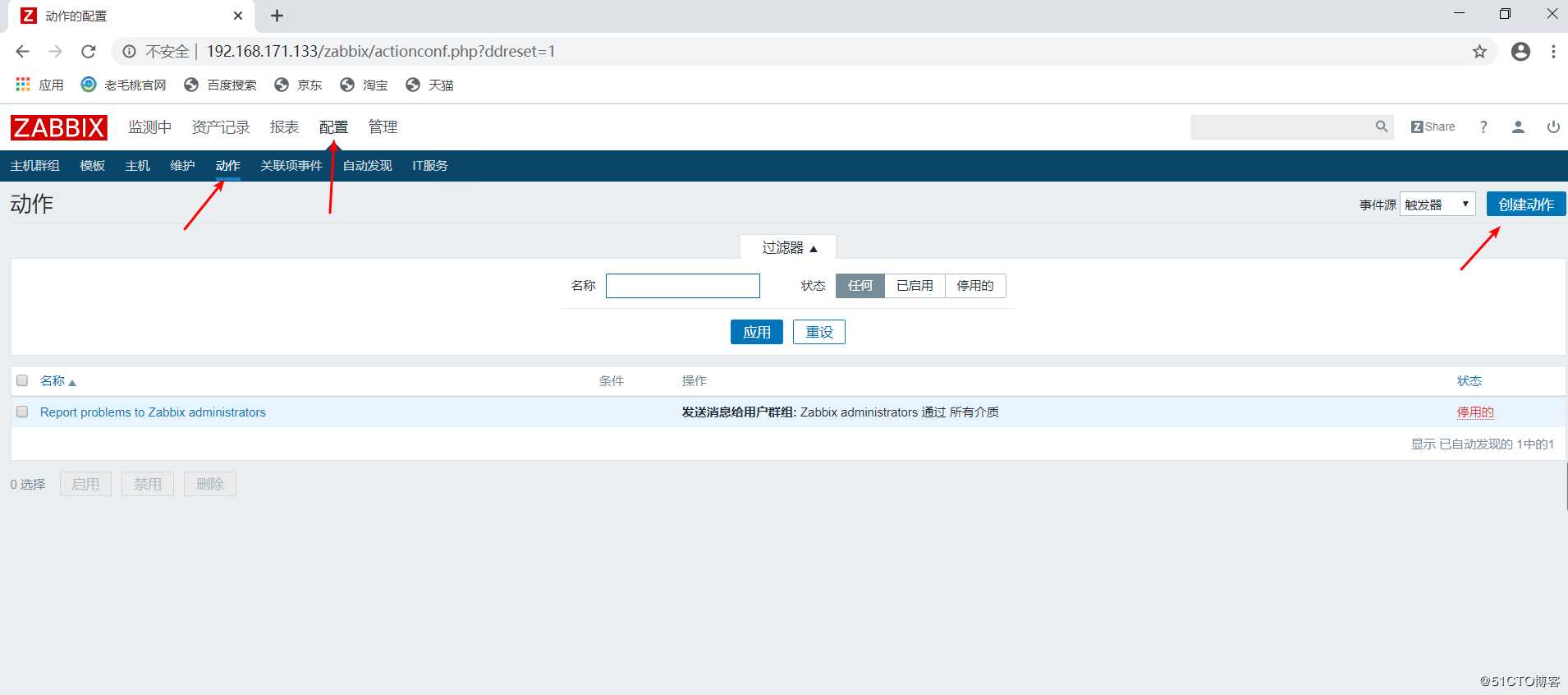Click the logout power icon
The height and width of the screenshot is (695, 1568).
pos(1553,127)
